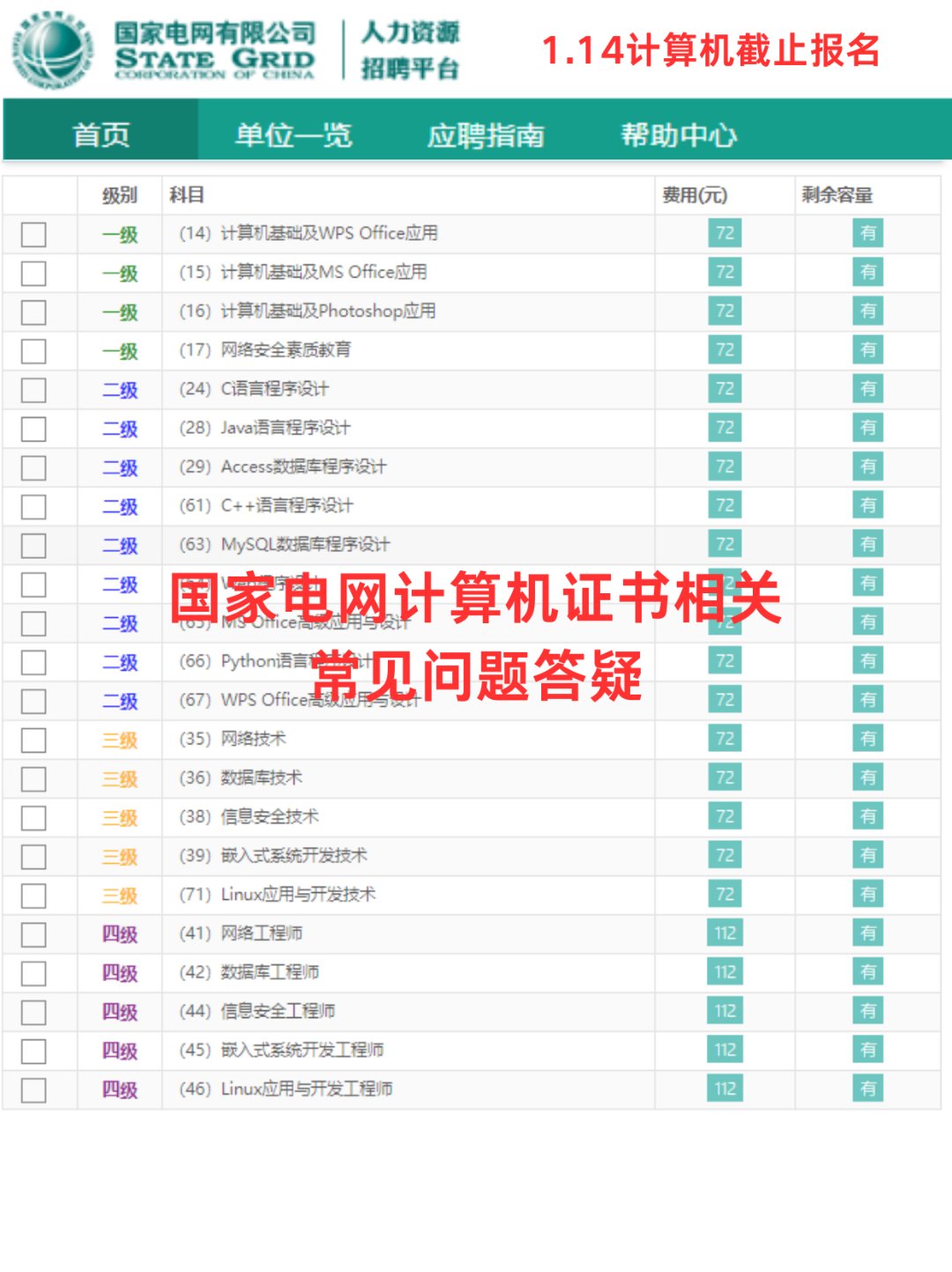Click subject (35) 网络技术
This screenshot has width=952, height=1272.
[x=233, y=739]
